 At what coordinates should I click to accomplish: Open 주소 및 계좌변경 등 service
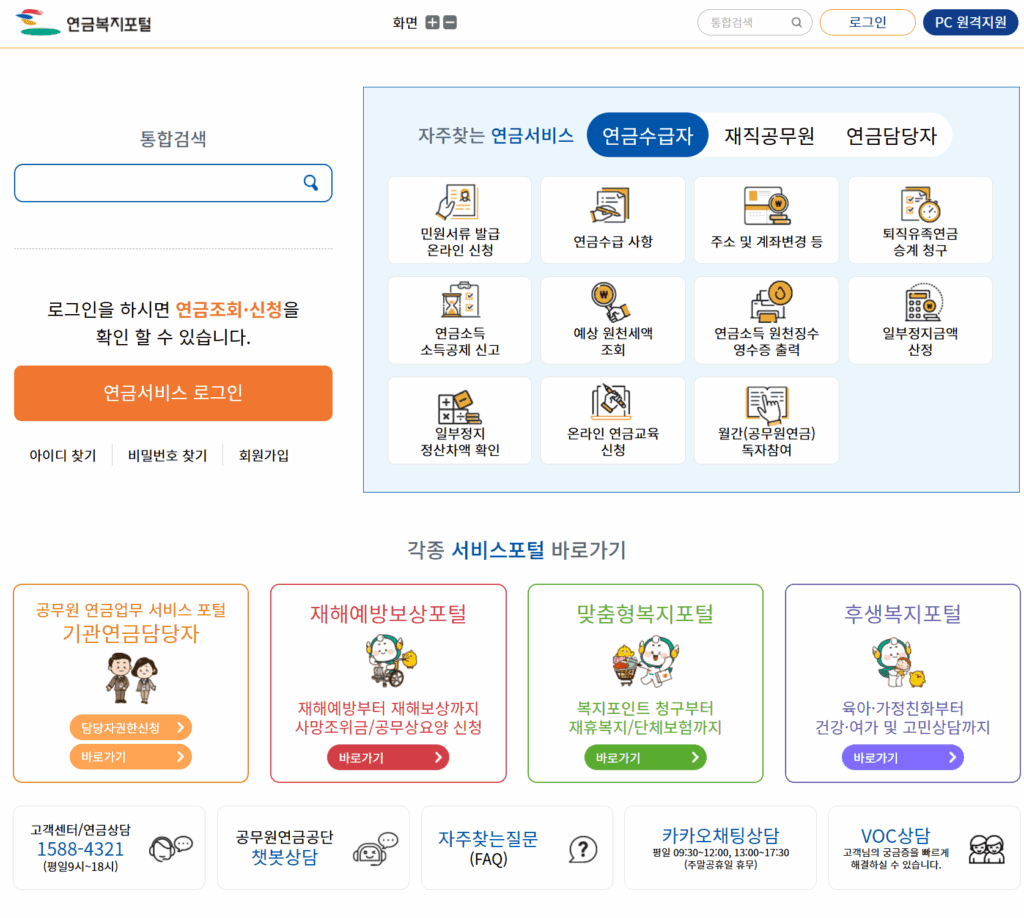[x=766, y=220]
